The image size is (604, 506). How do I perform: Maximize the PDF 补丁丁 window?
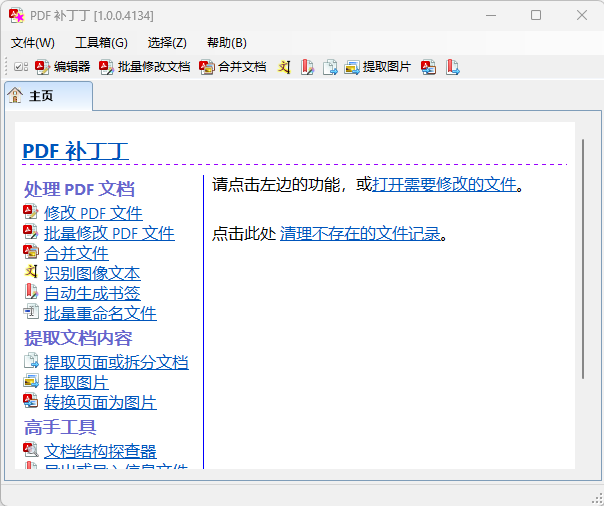[x=536, y=15]
